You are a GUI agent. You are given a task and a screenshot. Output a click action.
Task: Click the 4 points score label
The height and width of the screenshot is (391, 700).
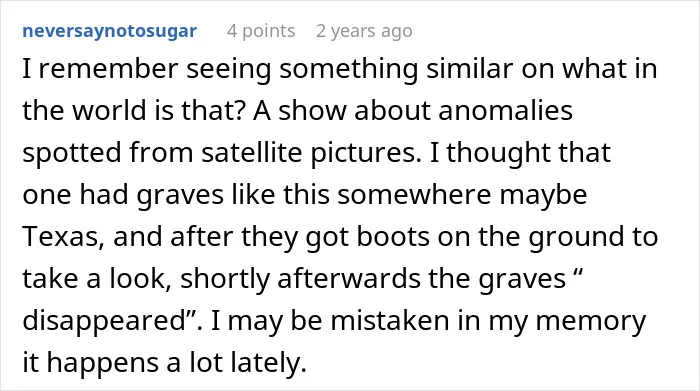click(x=261, y=31)
